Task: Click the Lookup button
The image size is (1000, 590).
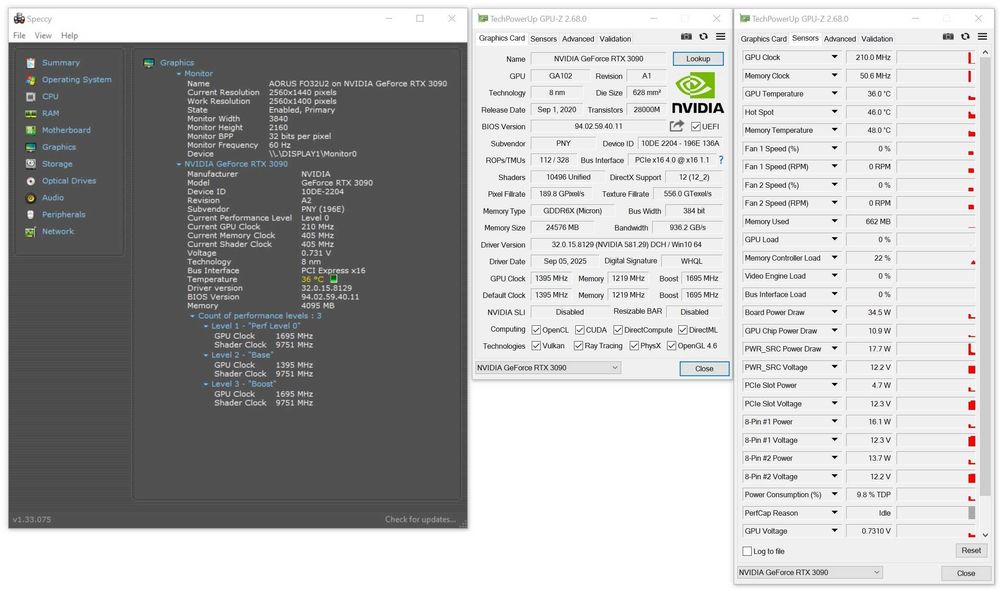Action: (x=698, y=59)
